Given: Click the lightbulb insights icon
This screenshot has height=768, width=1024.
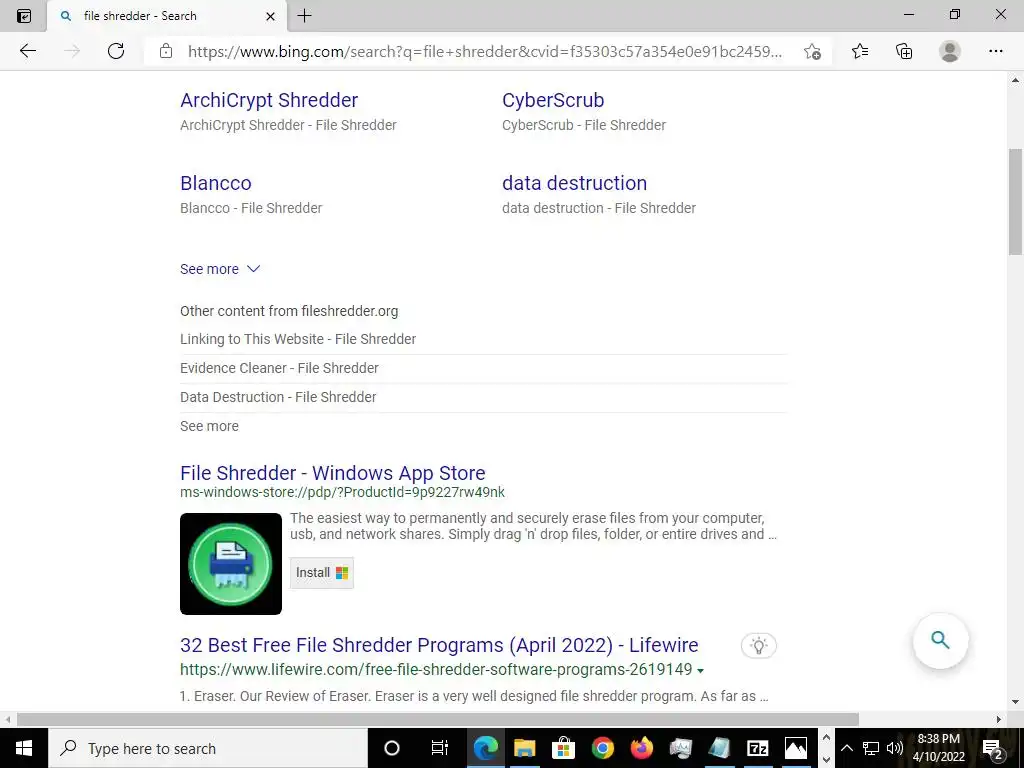Looking at the screenshot, I should click(x=758, y=645).
